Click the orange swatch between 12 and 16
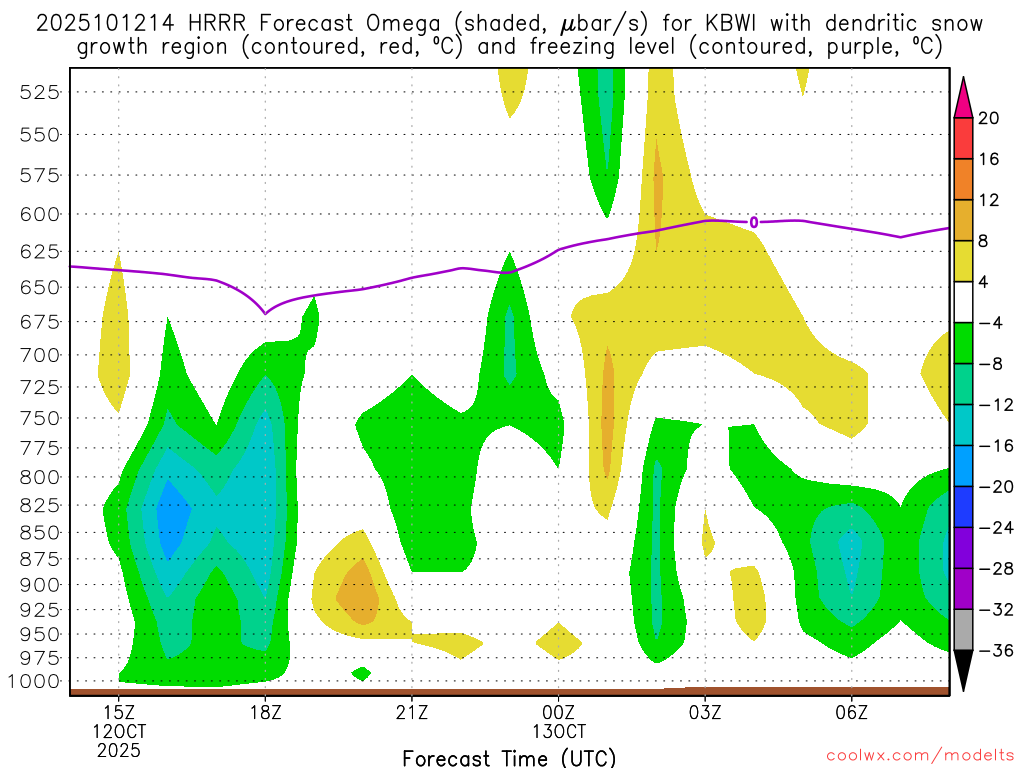The width and height of the screenshot is (1024, 768). coord(963,179)
